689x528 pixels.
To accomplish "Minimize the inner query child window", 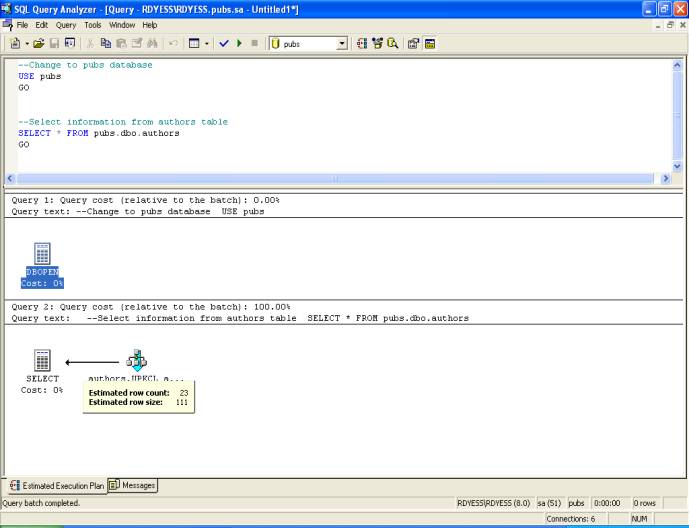I will click(x=658, y=25).
